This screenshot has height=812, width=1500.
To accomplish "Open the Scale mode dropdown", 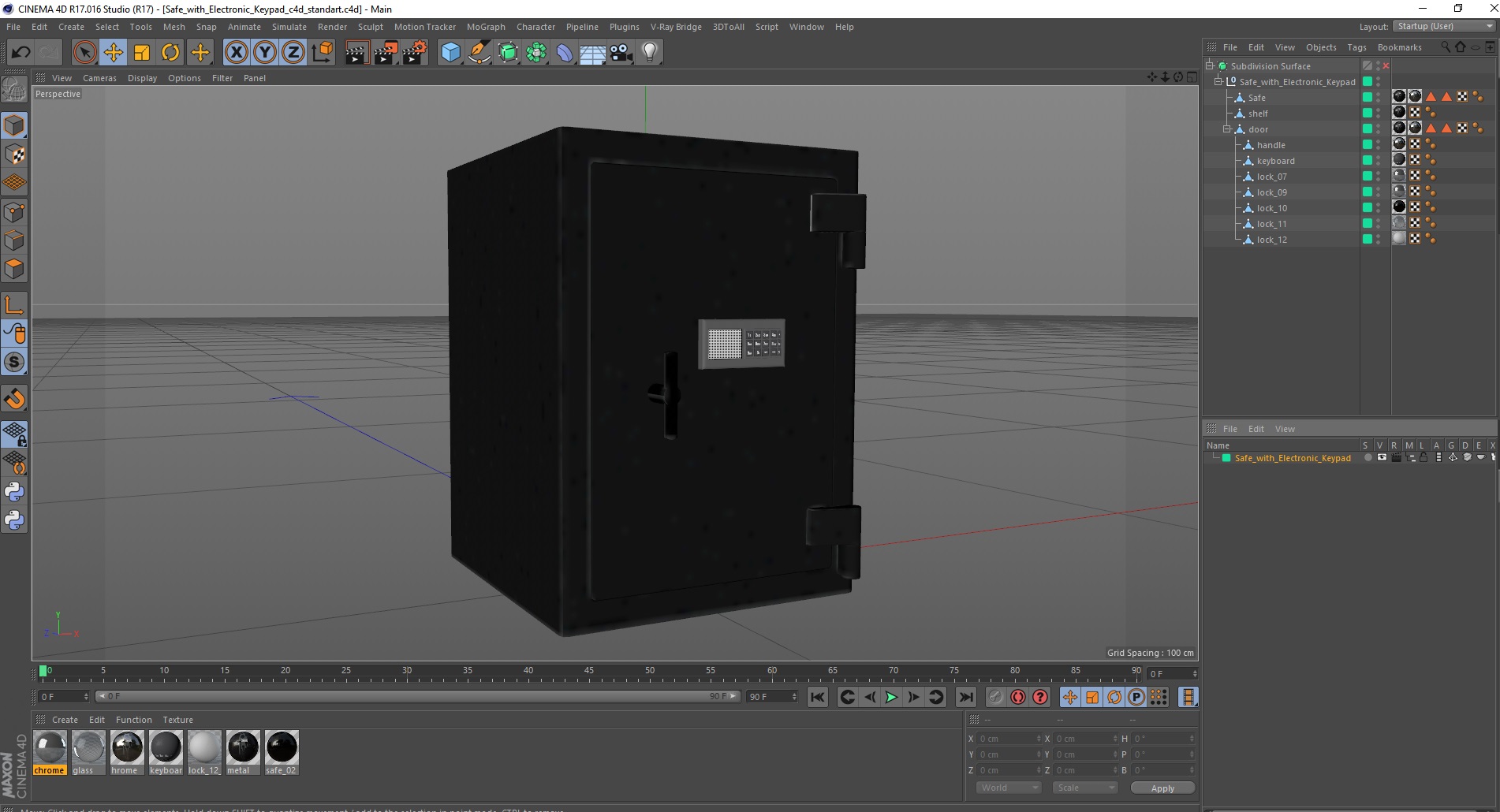I will click(x=1085, y=788).
